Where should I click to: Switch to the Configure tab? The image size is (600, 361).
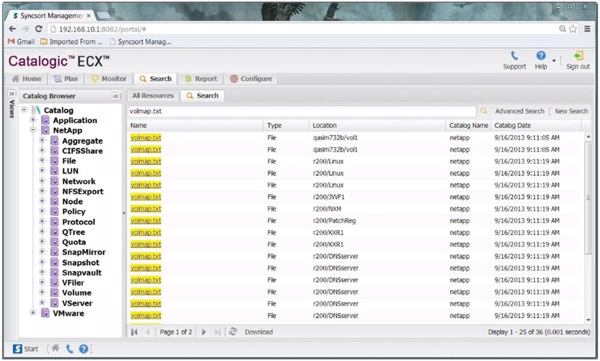point(251,78)
